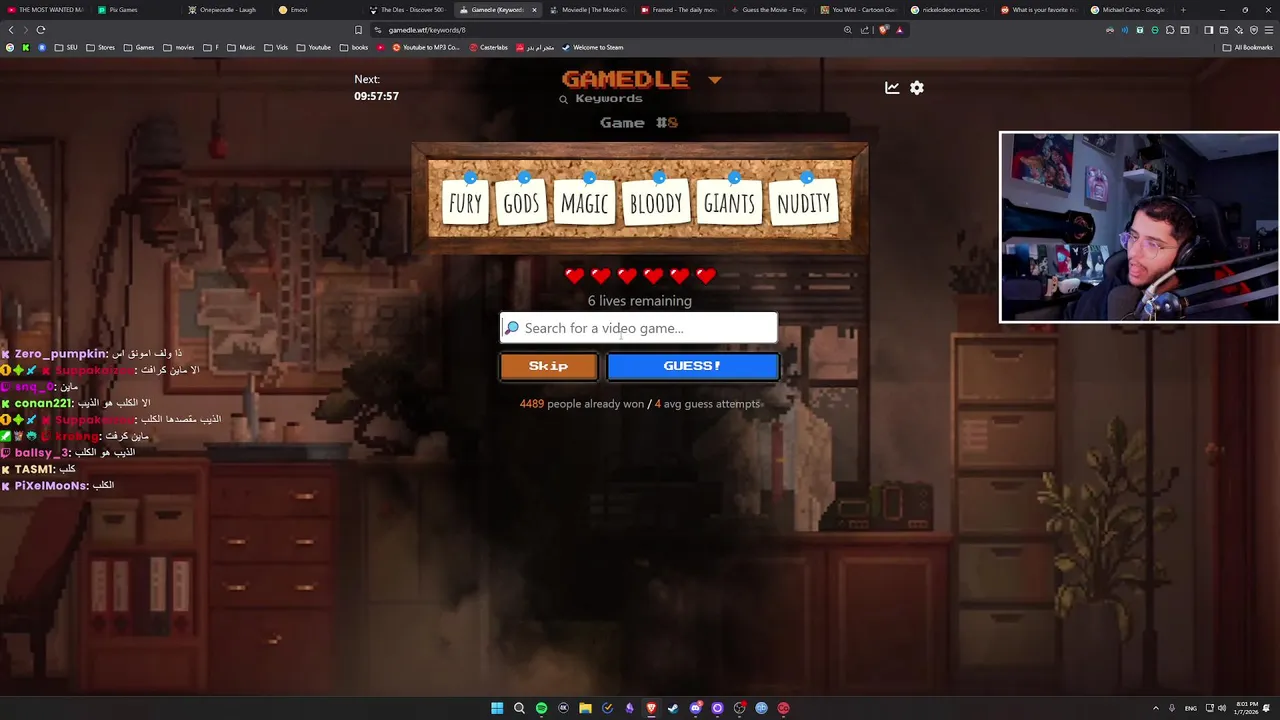Screen dimensions: 1280x720
Task: Click the bookmark page icon in address bar
Action: tap(358, 30)
